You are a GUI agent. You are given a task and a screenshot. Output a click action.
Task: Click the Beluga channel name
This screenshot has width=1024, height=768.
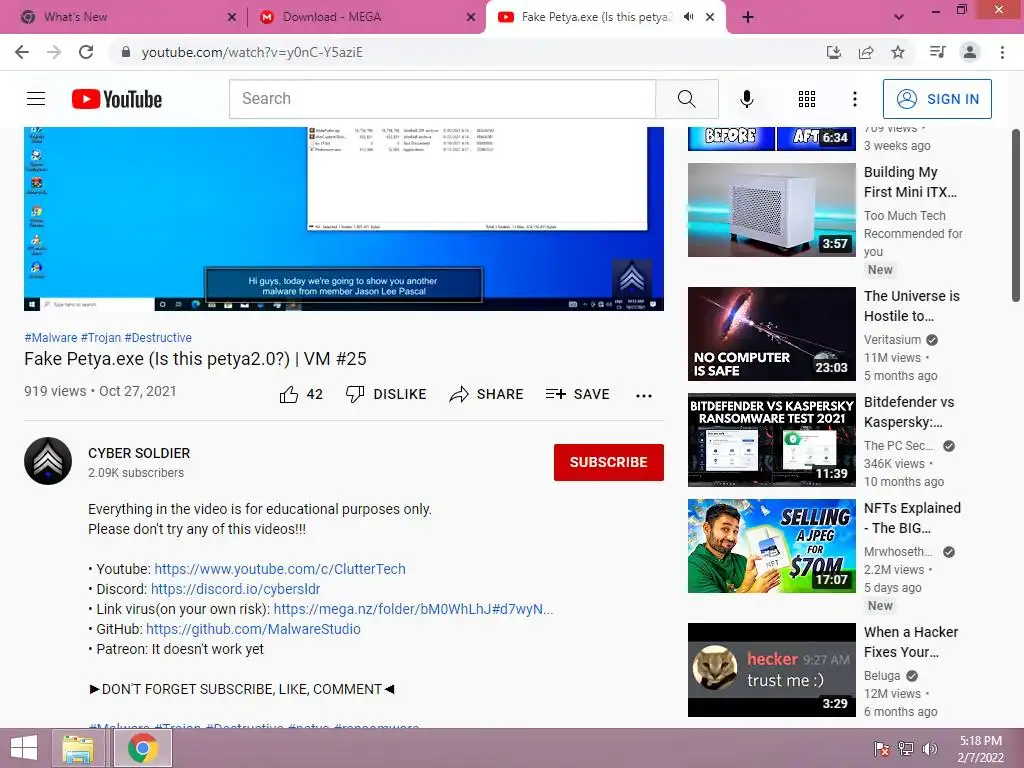(882, 675)
